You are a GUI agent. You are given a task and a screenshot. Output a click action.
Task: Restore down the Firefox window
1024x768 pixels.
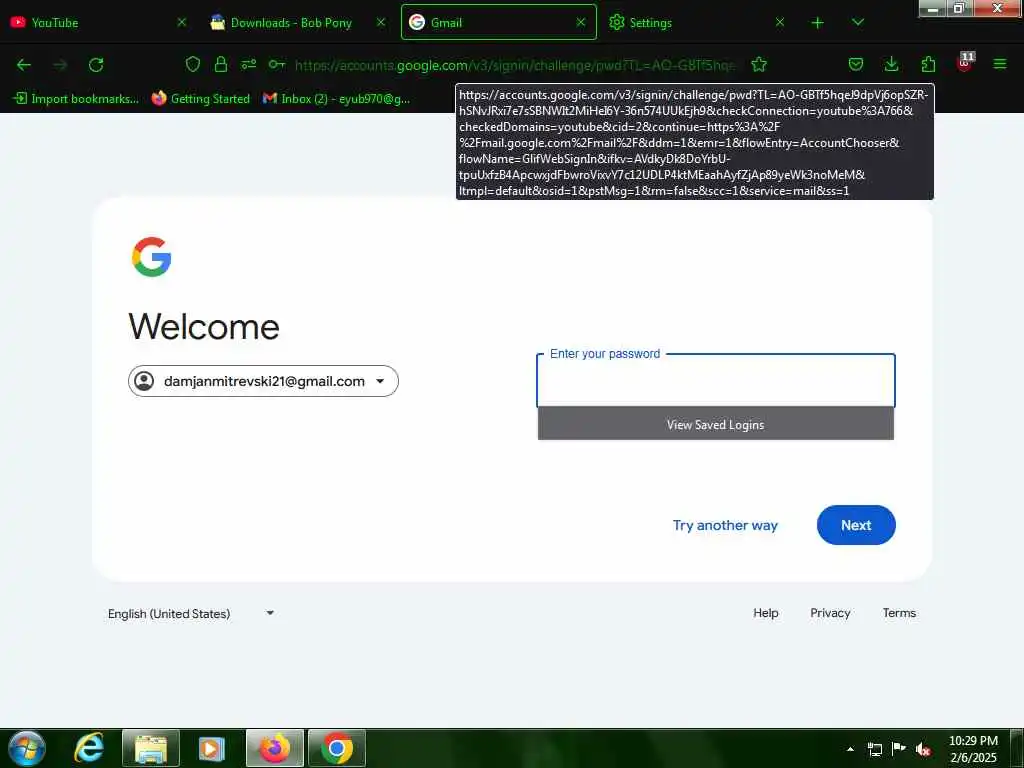(959, 8)
